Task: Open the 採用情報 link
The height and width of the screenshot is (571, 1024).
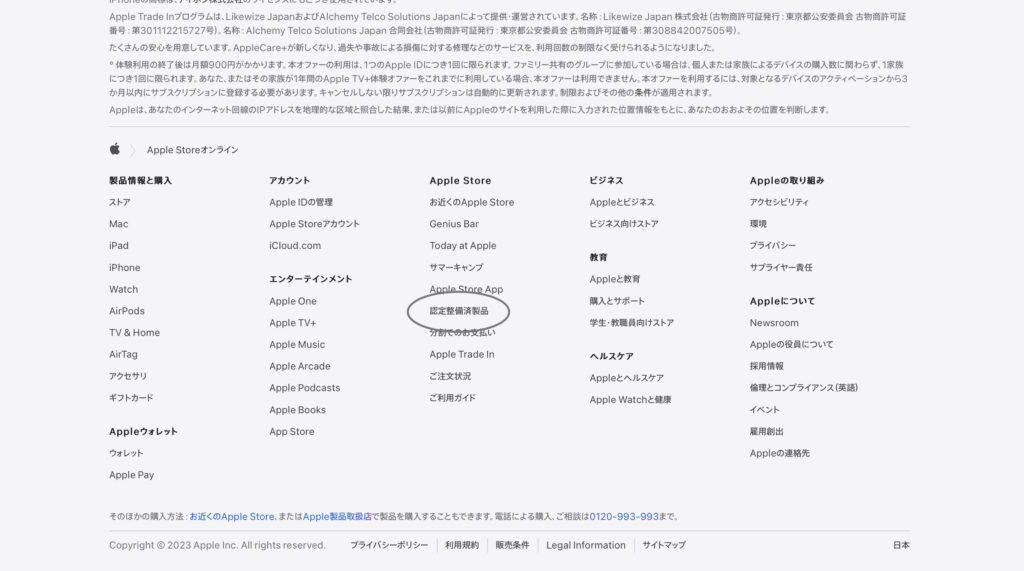Action: [x=767, y=366]
